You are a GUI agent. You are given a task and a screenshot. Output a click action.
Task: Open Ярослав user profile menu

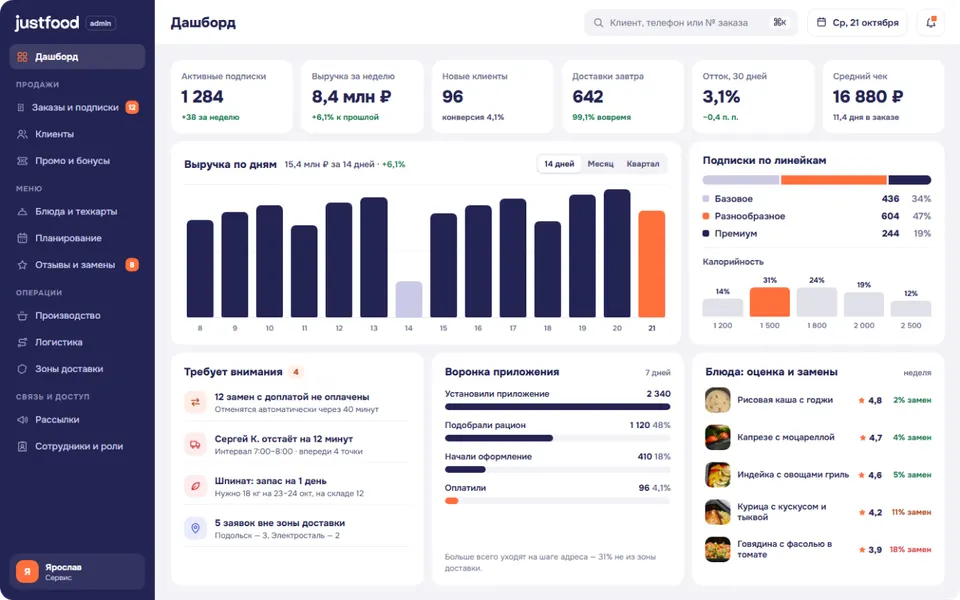click(x=77, y=572)
